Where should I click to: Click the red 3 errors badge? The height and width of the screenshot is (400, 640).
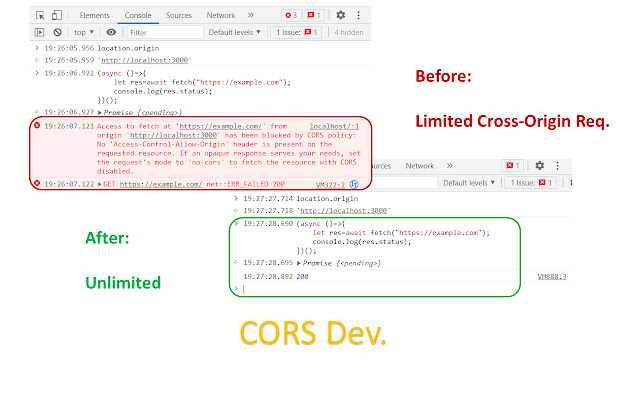(x=291, y=16)
